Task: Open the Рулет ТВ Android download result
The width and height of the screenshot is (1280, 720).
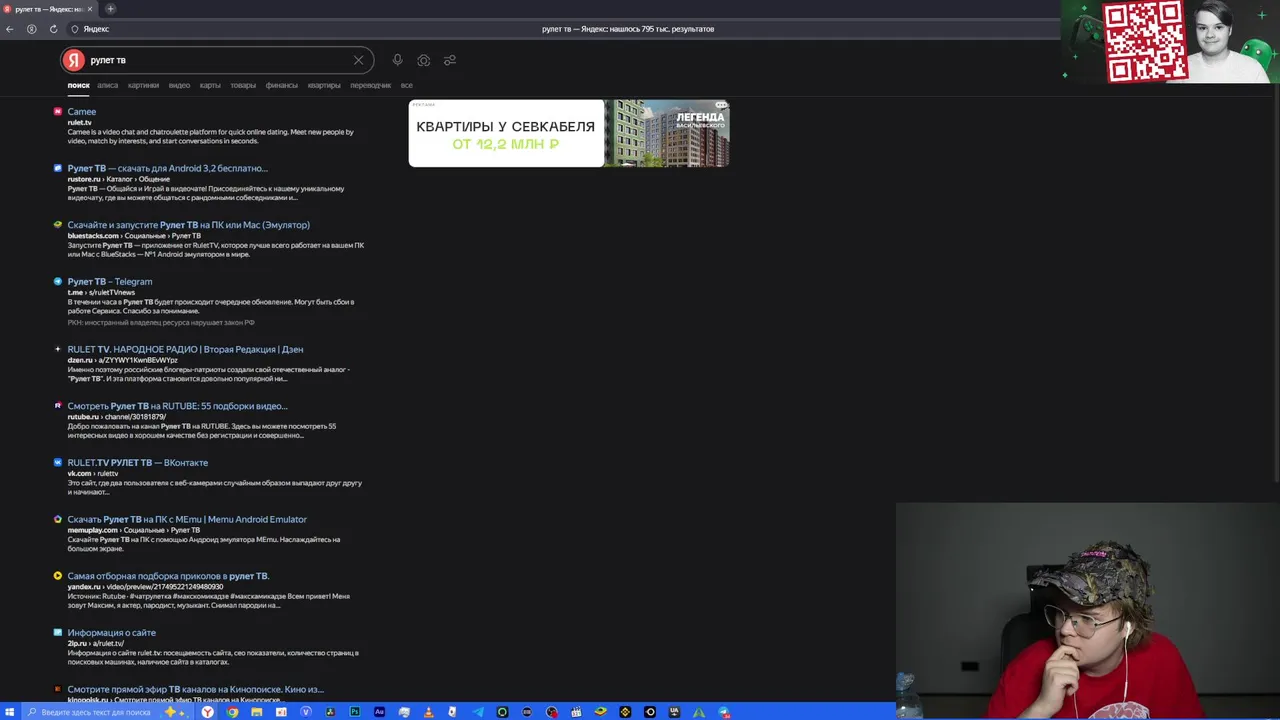Action: (168, 168)
